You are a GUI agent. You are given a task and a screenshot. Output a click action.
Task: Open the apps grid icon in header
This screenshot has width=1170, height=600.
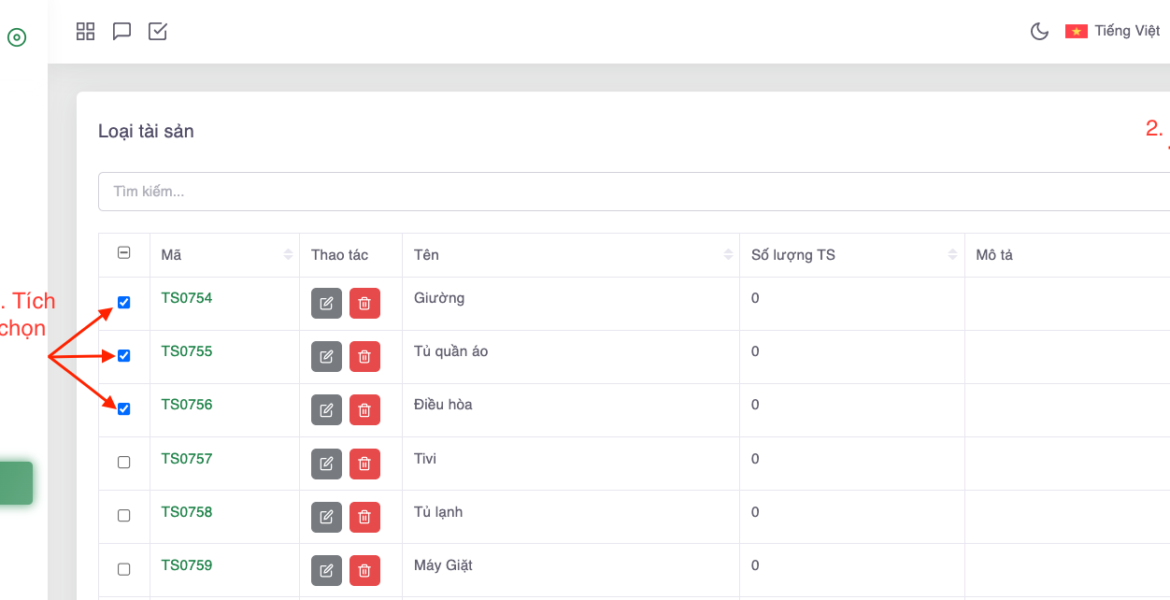(86, 31)
